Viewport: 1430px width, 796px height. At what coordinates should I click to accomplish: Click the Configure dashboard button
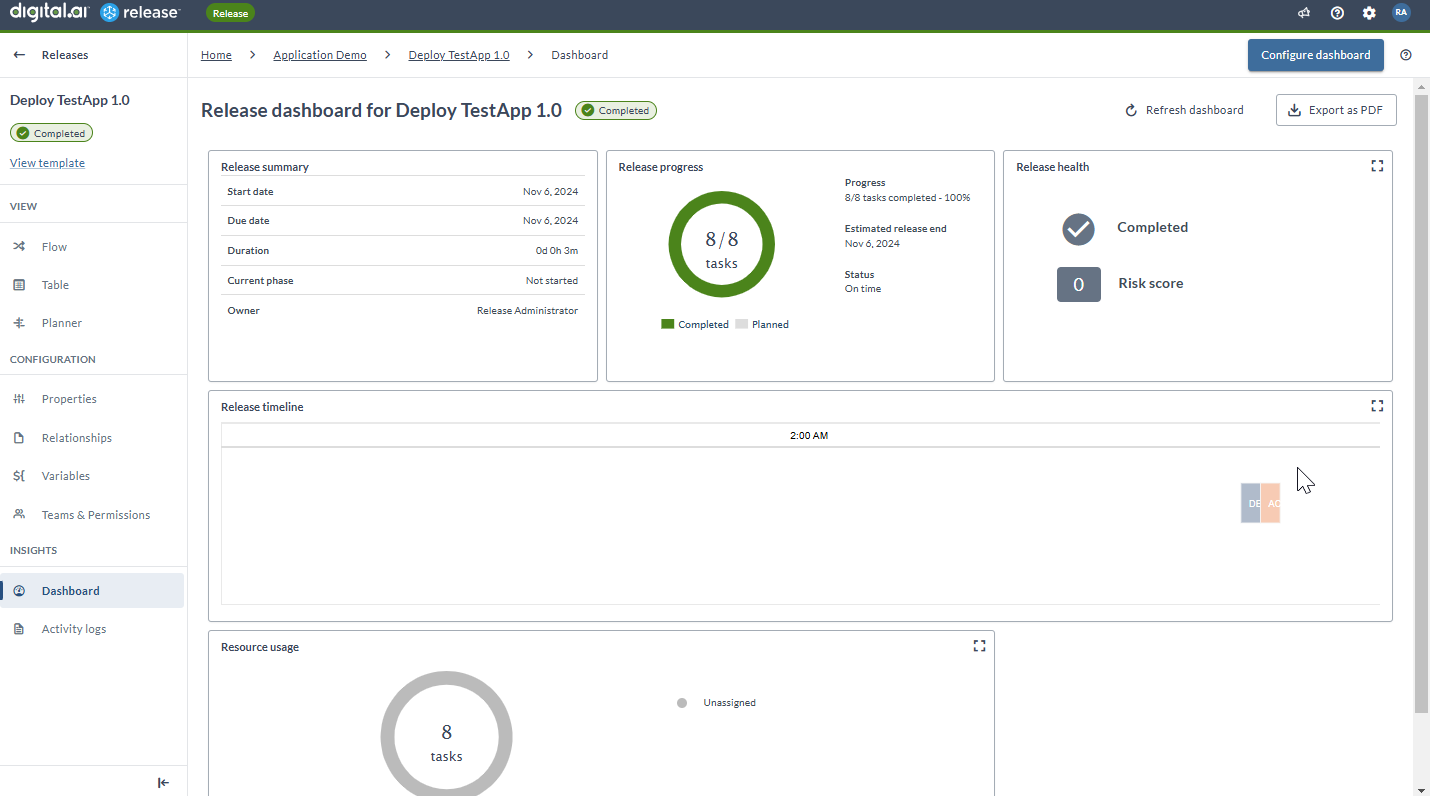pos(1315,55)
